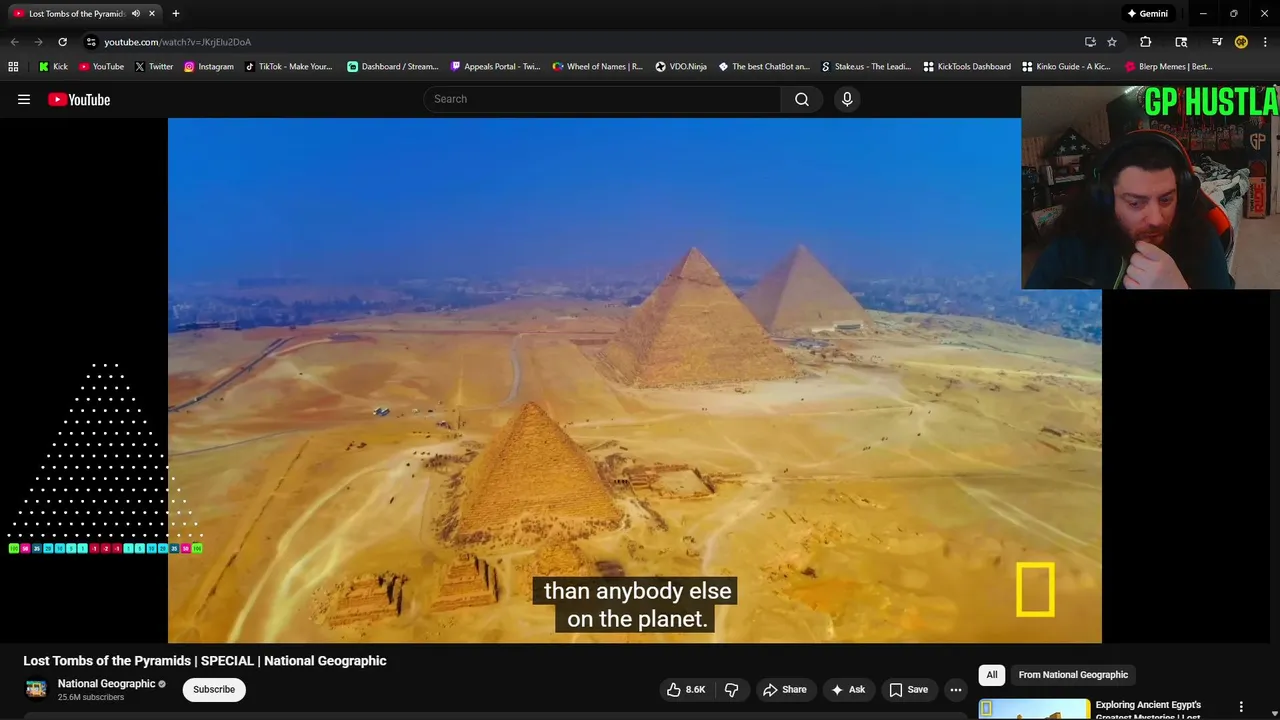View site information icon in address bar
The width and height of the screenshot is (1280, 720).
[x=91, y=42]
